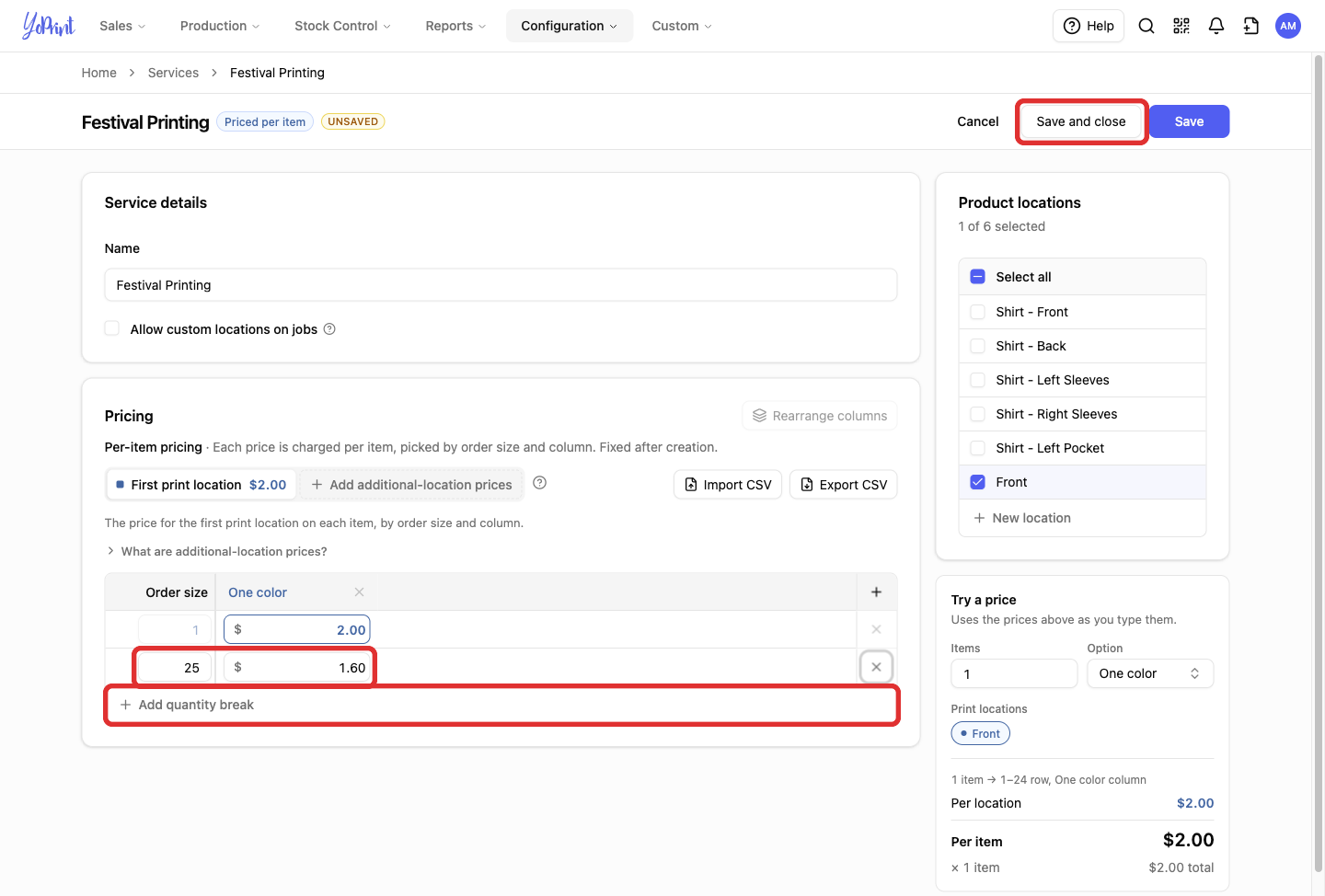
Task: Add a new pricing column with plus
Action: tap(876, 592)
